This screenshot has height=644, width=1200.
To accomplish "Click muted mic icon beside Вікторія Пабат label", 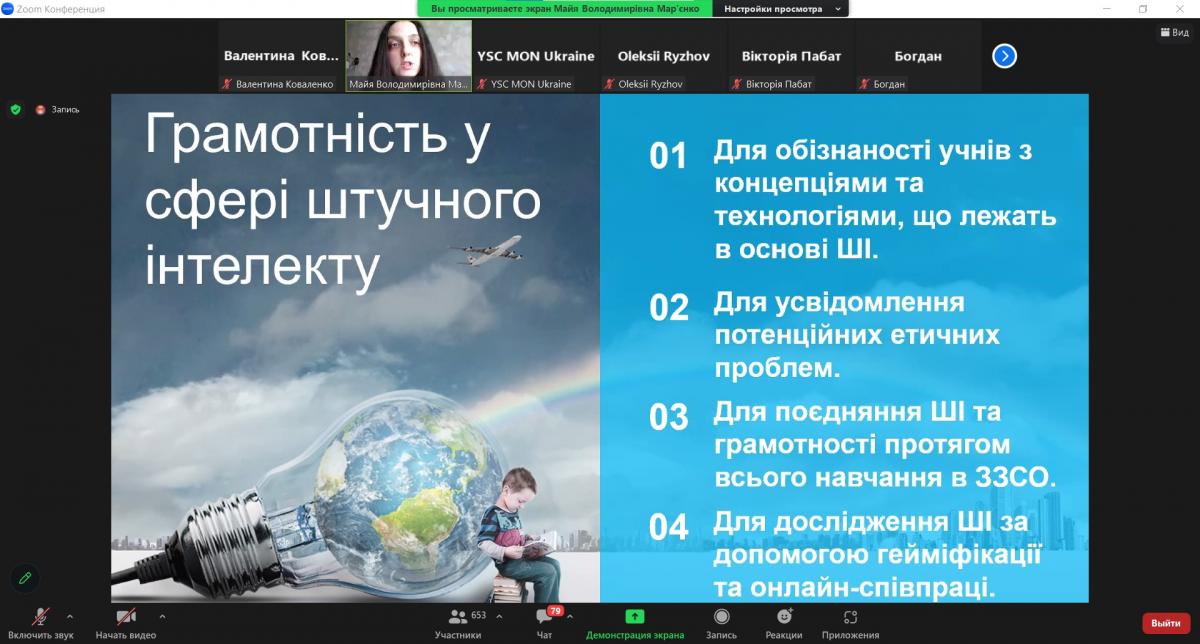I will click(736, 85).
